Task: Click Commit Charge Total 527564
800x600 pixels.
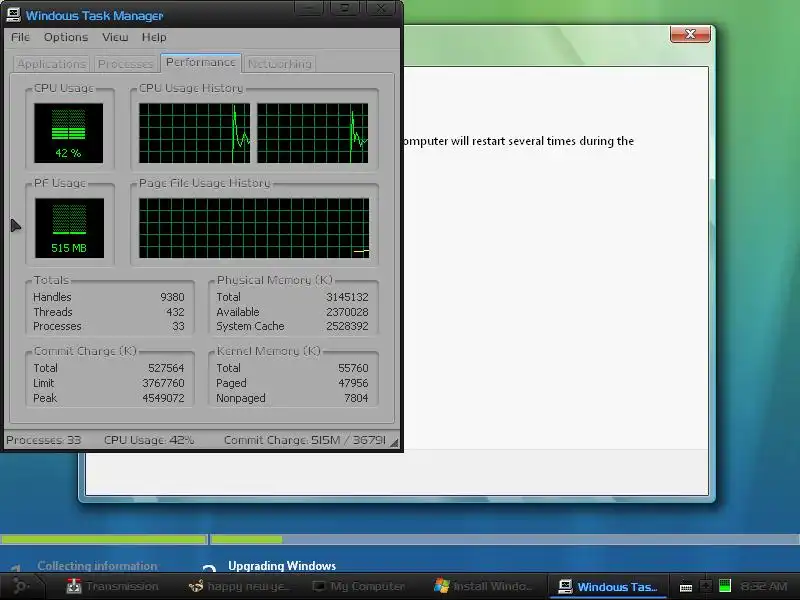Action: (166, 368)
